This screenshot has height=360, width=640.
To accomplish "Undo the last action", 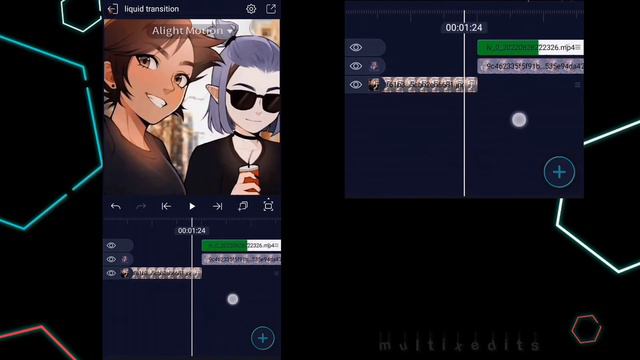I will [x=116, y=207].
